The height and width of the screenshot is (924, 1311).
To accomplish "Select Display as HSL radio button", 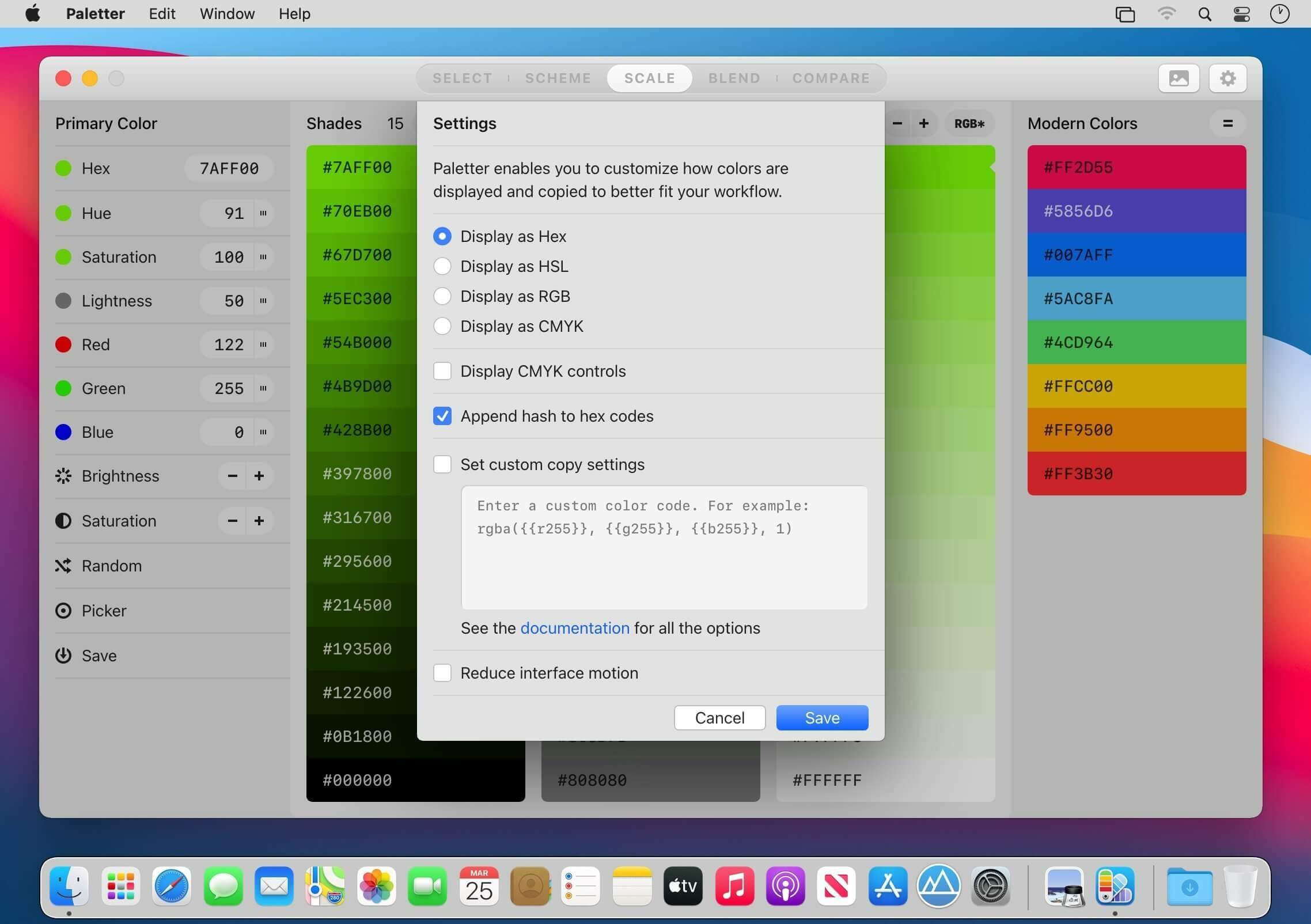I will click(x=442, y=266).
